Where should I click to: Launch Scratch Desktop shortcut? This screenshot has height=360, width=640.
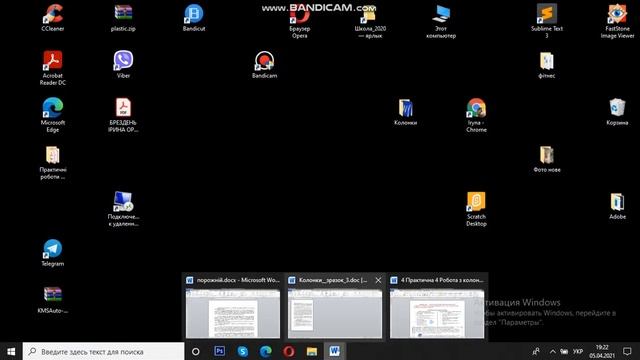click(476, 209)
